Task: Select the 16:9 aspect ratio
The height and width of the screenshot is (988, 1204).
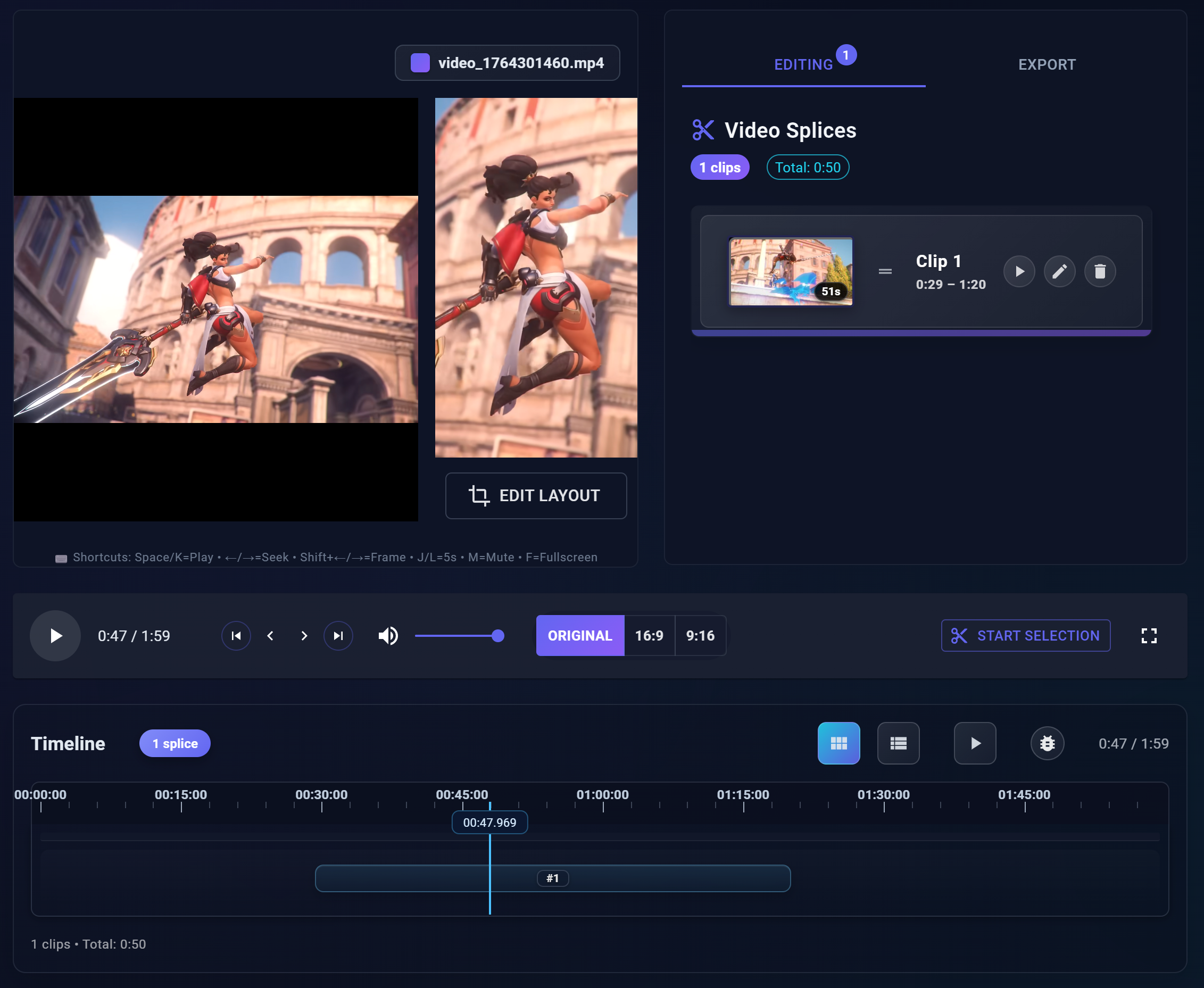Action: point(649,636)
